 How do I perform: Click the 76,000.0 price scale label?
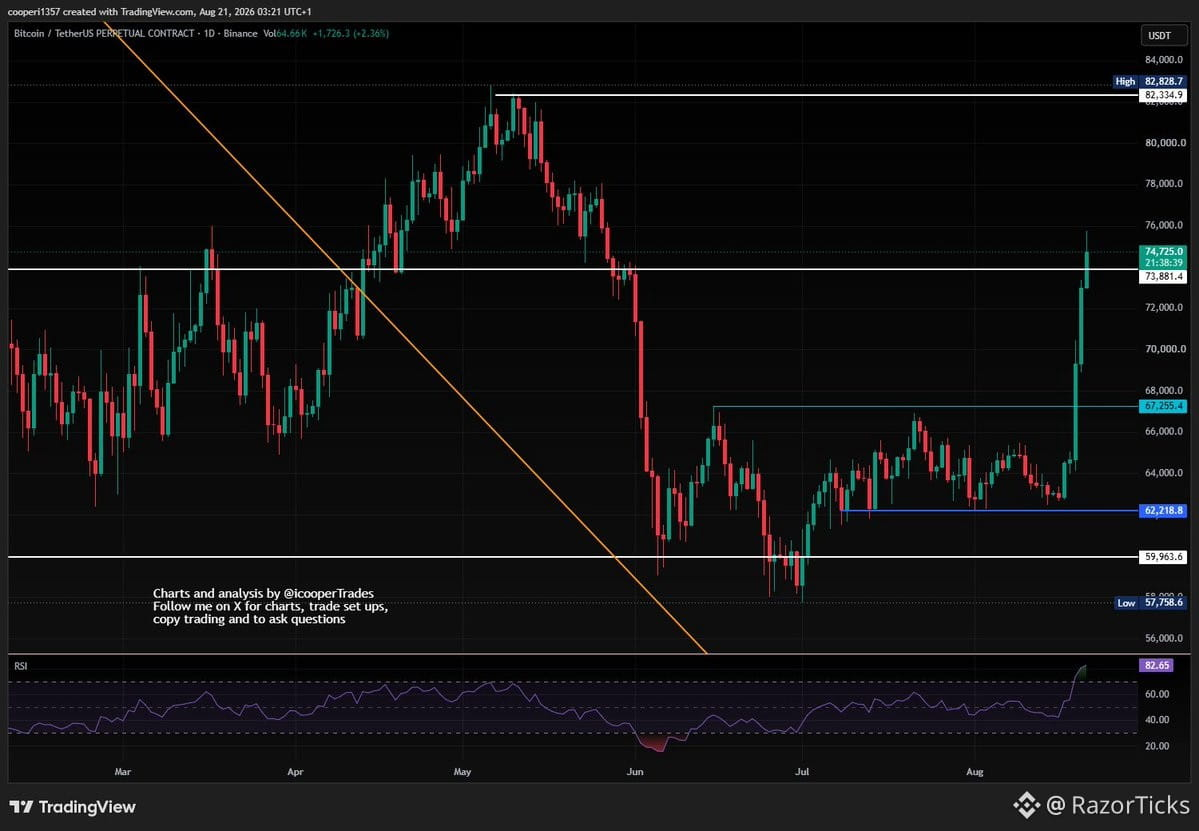(x=1165, y=225)
